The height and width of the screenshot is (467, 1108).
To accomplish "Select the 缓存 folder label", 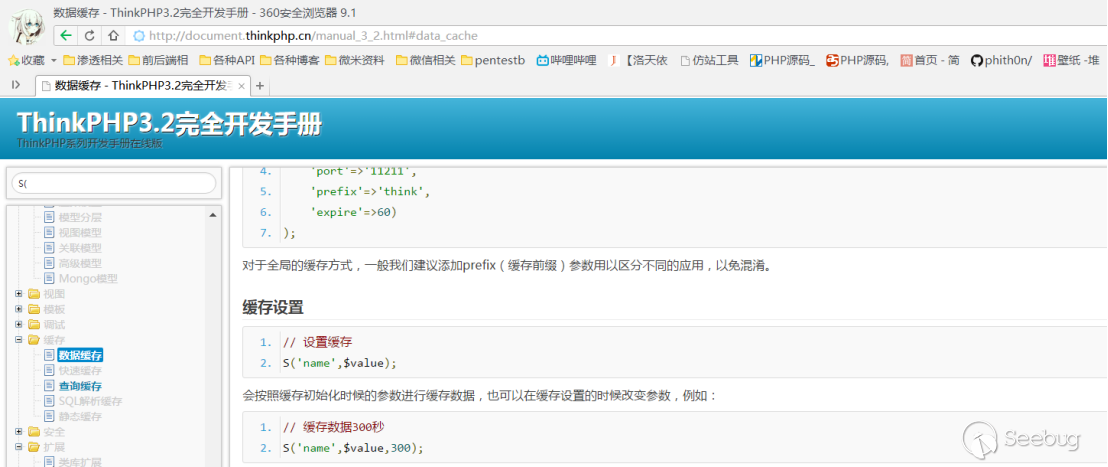I will pos(54,340).
